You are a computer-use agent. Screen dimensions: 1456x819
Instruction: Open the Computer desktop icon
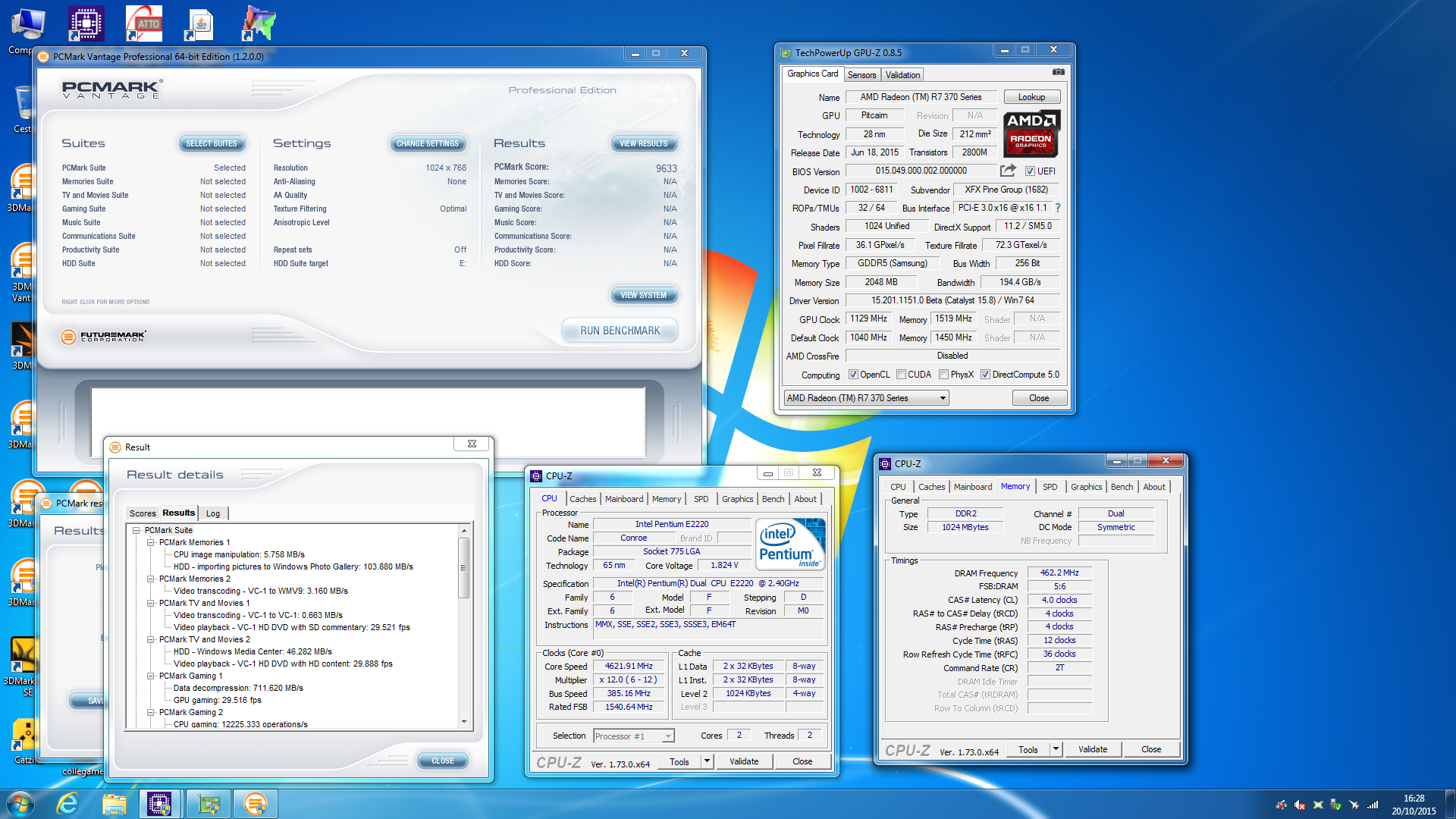click(x=27, y=30)
